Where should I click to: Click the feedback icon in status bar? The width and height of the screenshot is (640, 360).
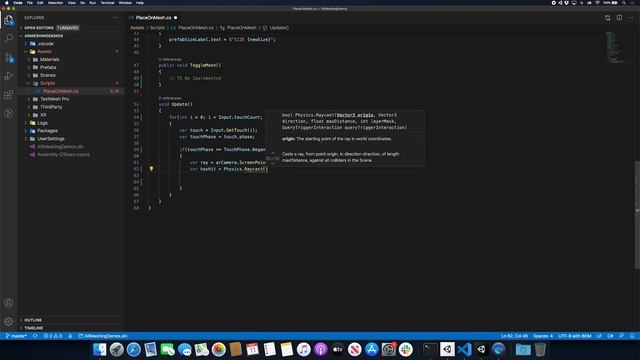click(x=621, y=336)
